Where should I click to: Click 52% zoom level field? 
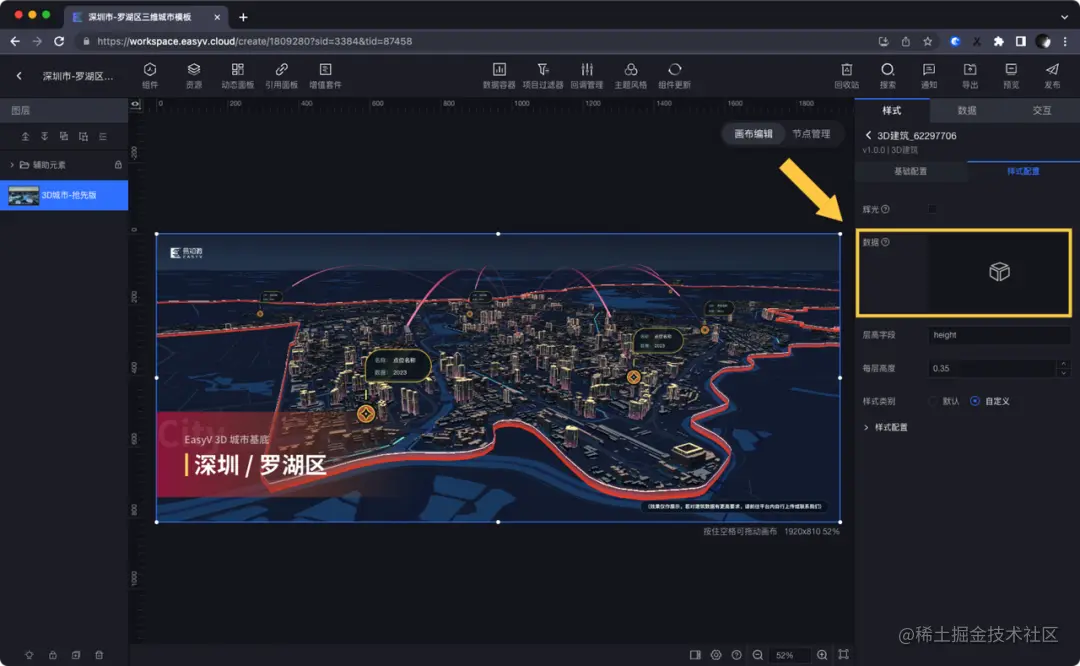789,655
